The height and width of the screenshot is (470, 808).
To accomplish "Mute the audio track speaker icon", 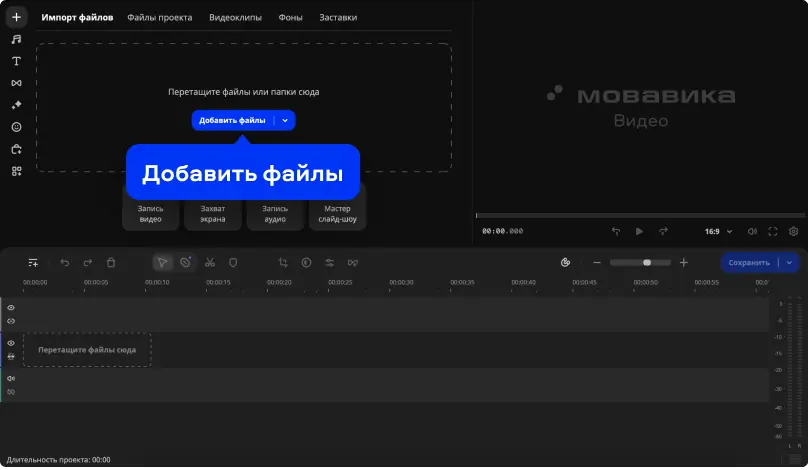I will coord(11,378).
